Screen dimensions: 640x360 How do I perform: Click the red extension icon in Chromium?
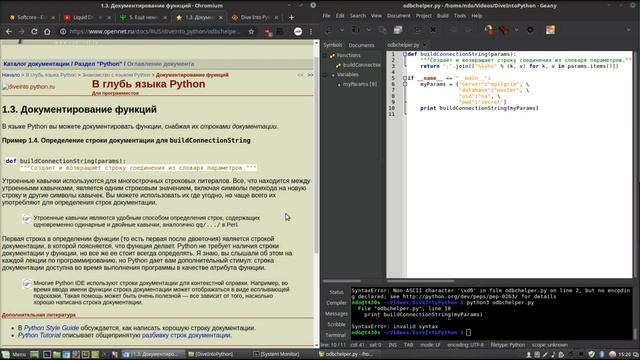(268, 31)
